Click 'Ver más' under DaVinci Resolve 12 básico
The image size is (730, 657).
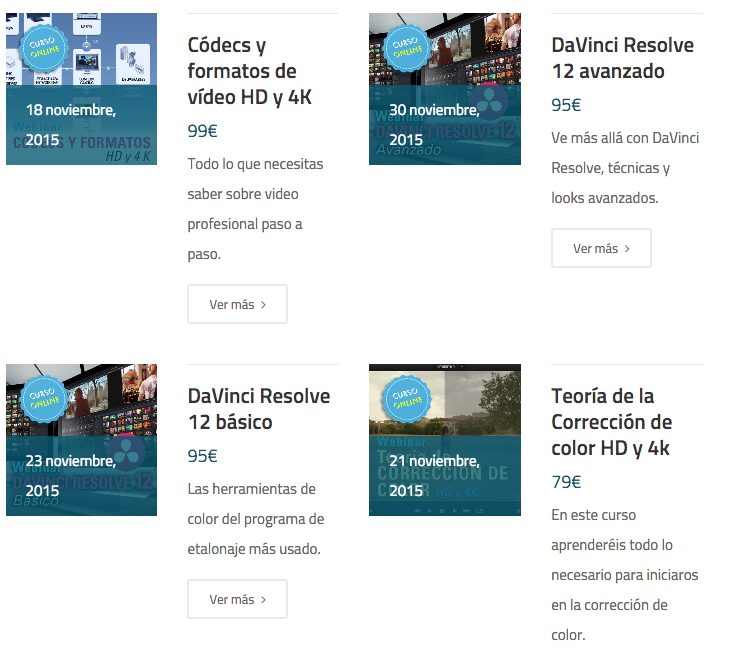(237, 599)
